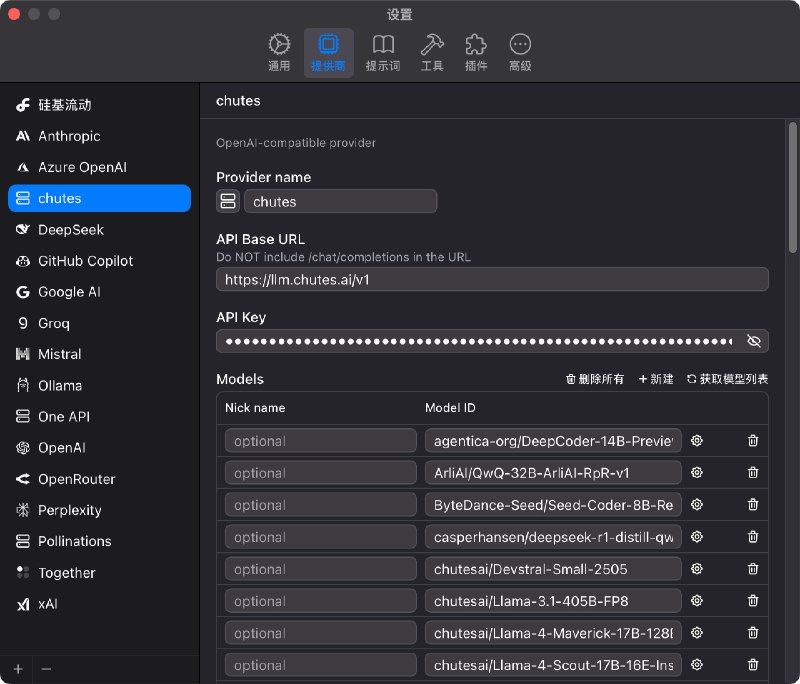Viewport: 800px width, 684px height.
Task: Open the 高级 advanced tab
Action: pos(520,53)
